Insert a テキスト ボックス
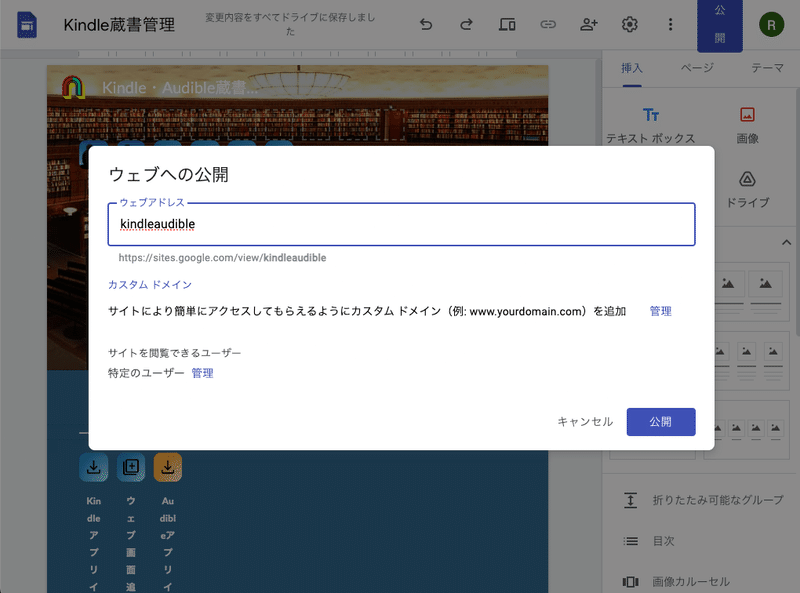The image size is (800, 593). [651, 126]
